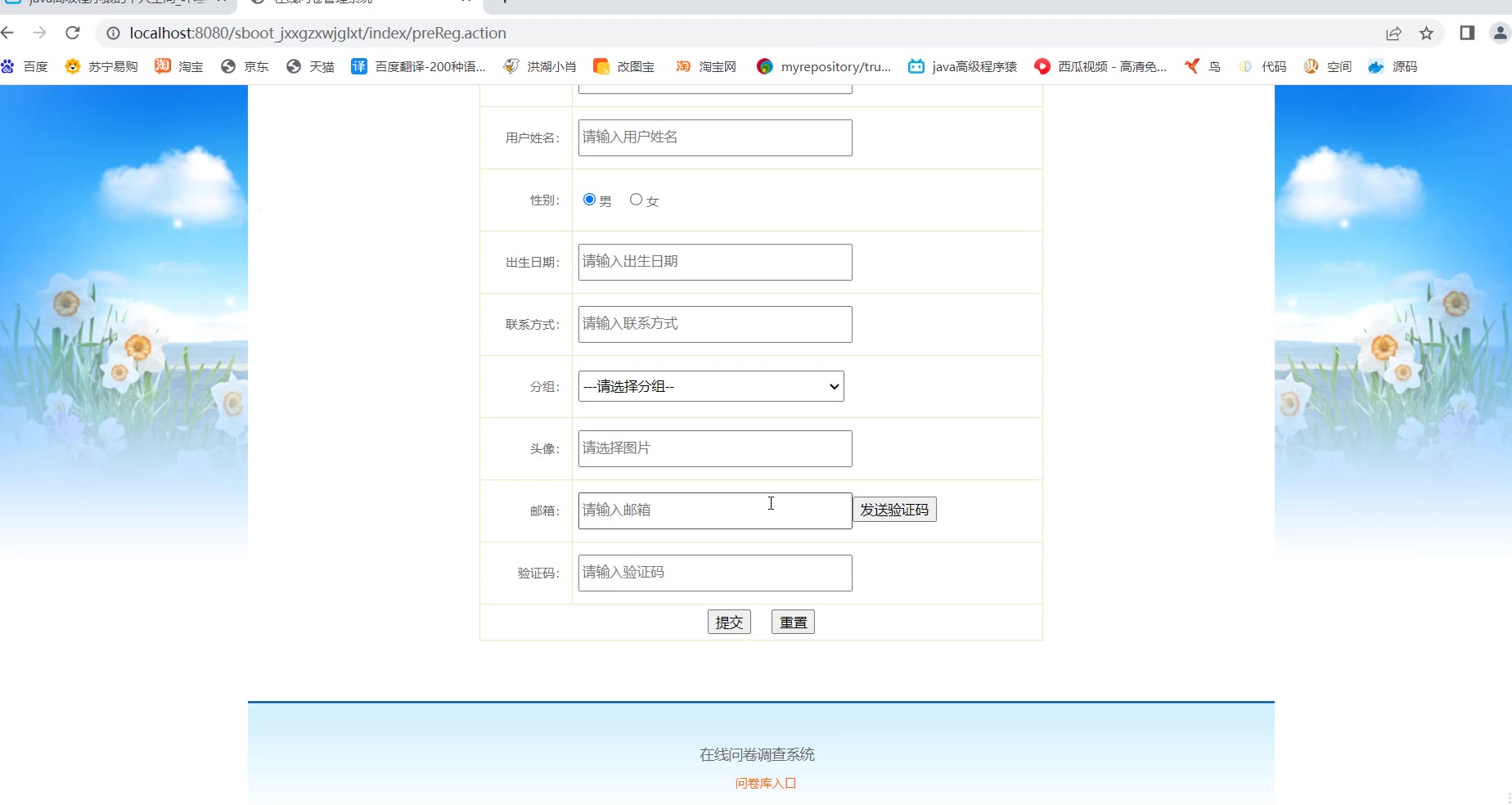The height and width of the screenshot is (805, 1512).
Task: Open the 源码 bookmark
Action: [1393, 66]
